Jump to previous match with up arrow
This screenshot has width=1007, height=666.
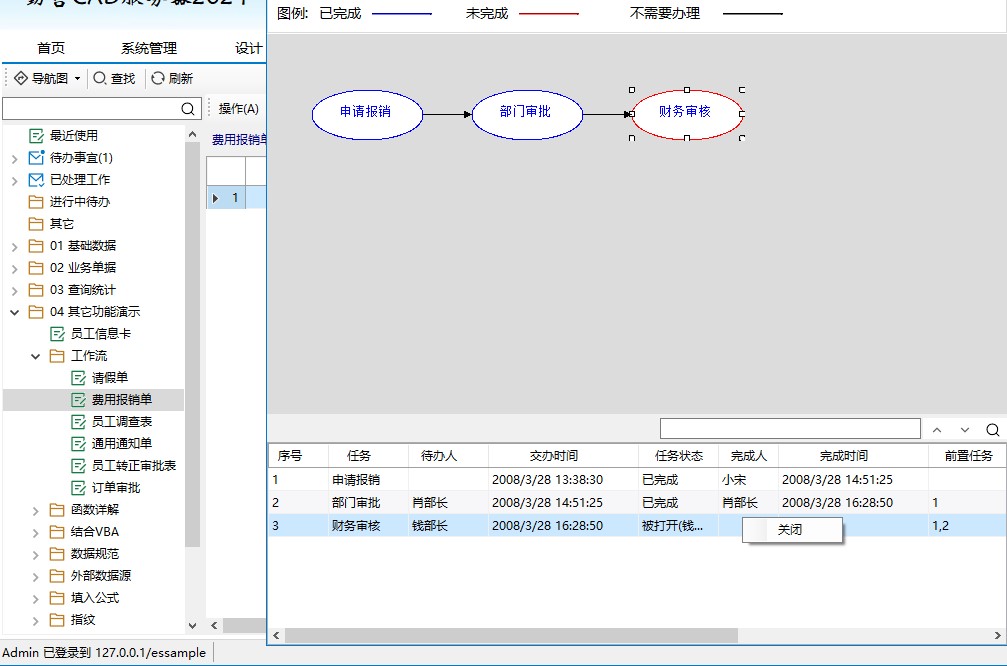click(x=937, y=430)
